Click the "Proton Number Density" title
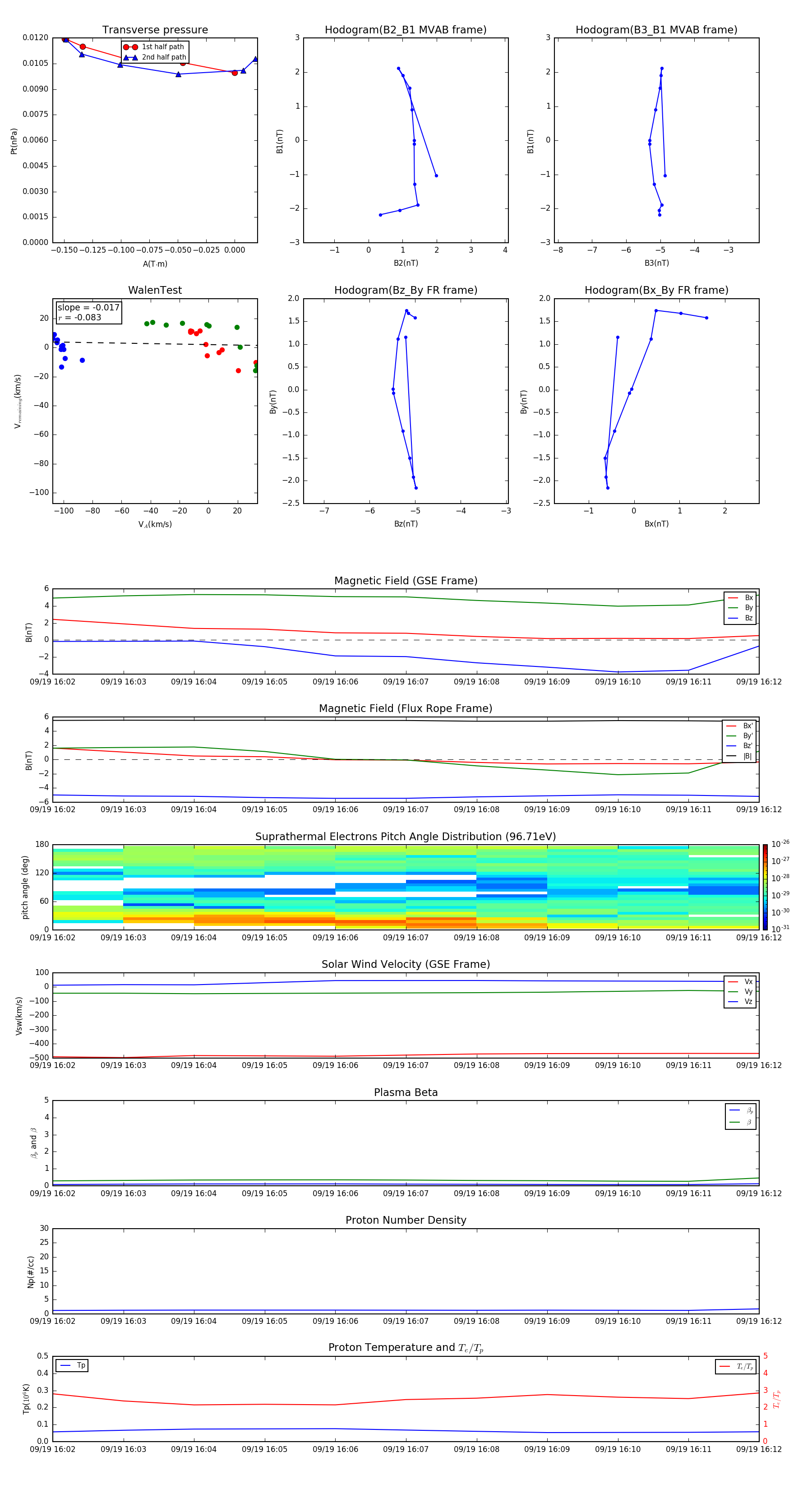This screenshot has height=1489, width=812. click(406, 1220)
